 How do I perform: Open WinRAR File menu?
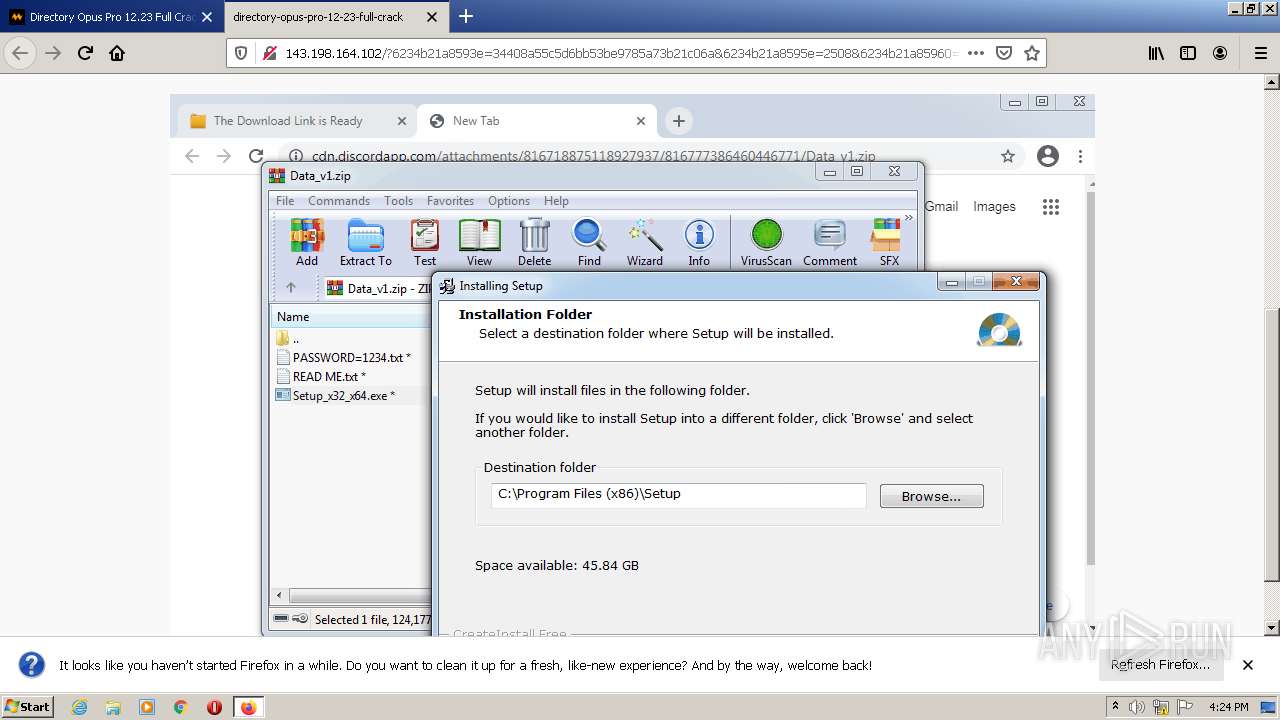coord(285,201)
